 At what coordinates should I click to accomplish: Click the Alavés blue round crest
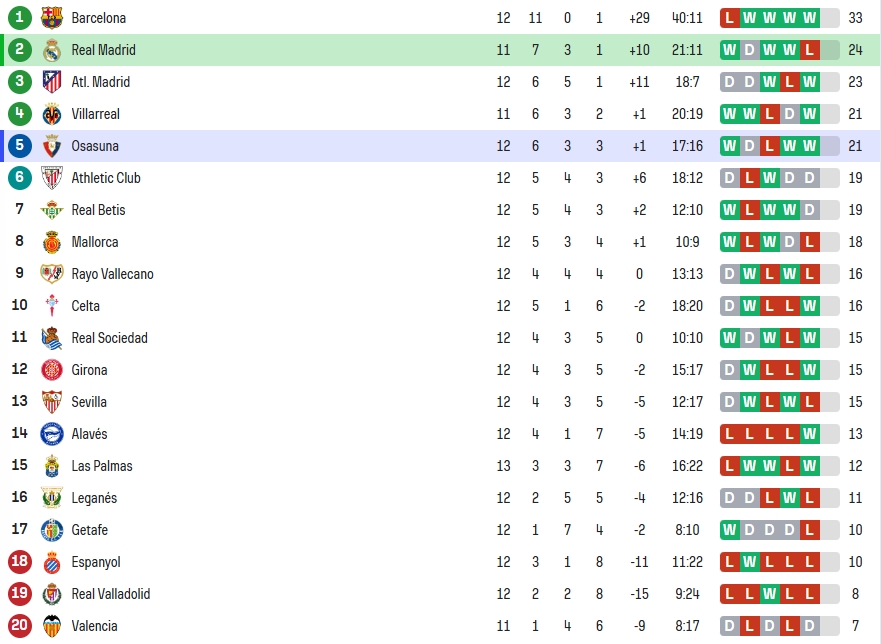click(x=52, y=434)
